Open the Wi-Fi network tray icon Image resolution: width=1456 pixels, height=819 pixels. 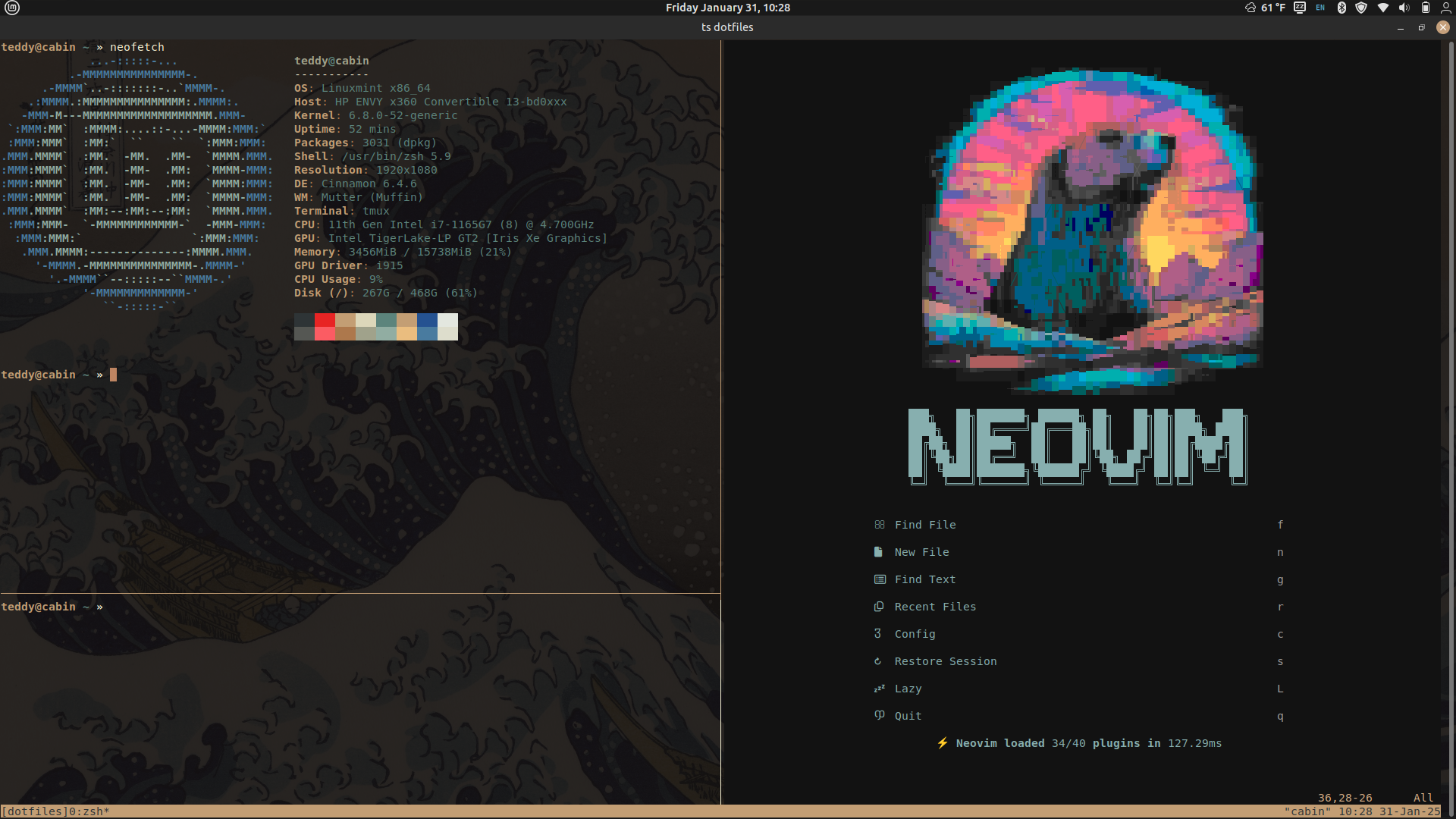click(x=1383, y=8)
